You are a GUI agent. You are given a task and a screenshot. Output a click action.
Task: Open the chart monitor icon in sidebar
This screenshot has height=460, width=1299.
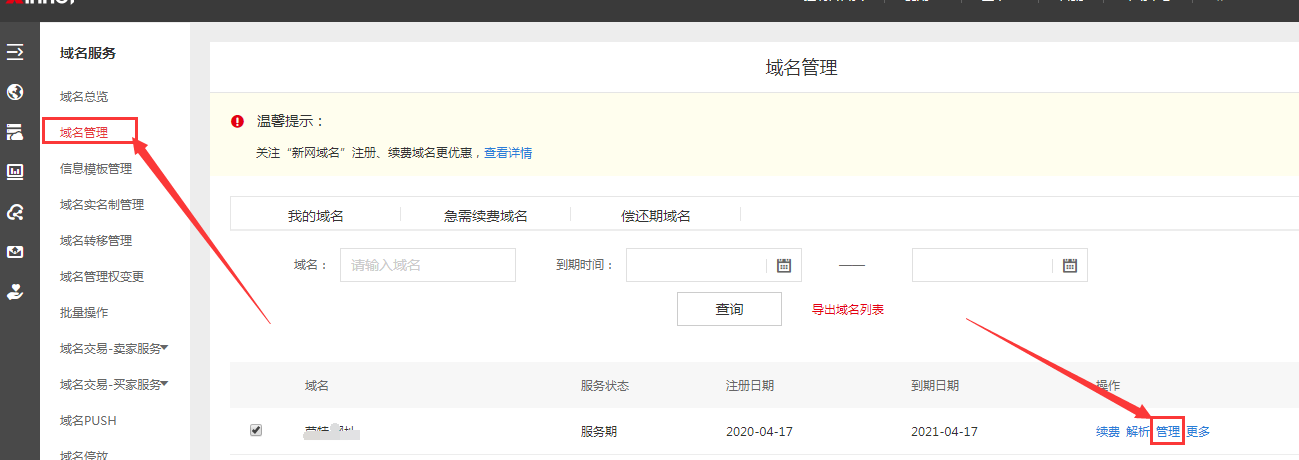click(x=15, y=172)
